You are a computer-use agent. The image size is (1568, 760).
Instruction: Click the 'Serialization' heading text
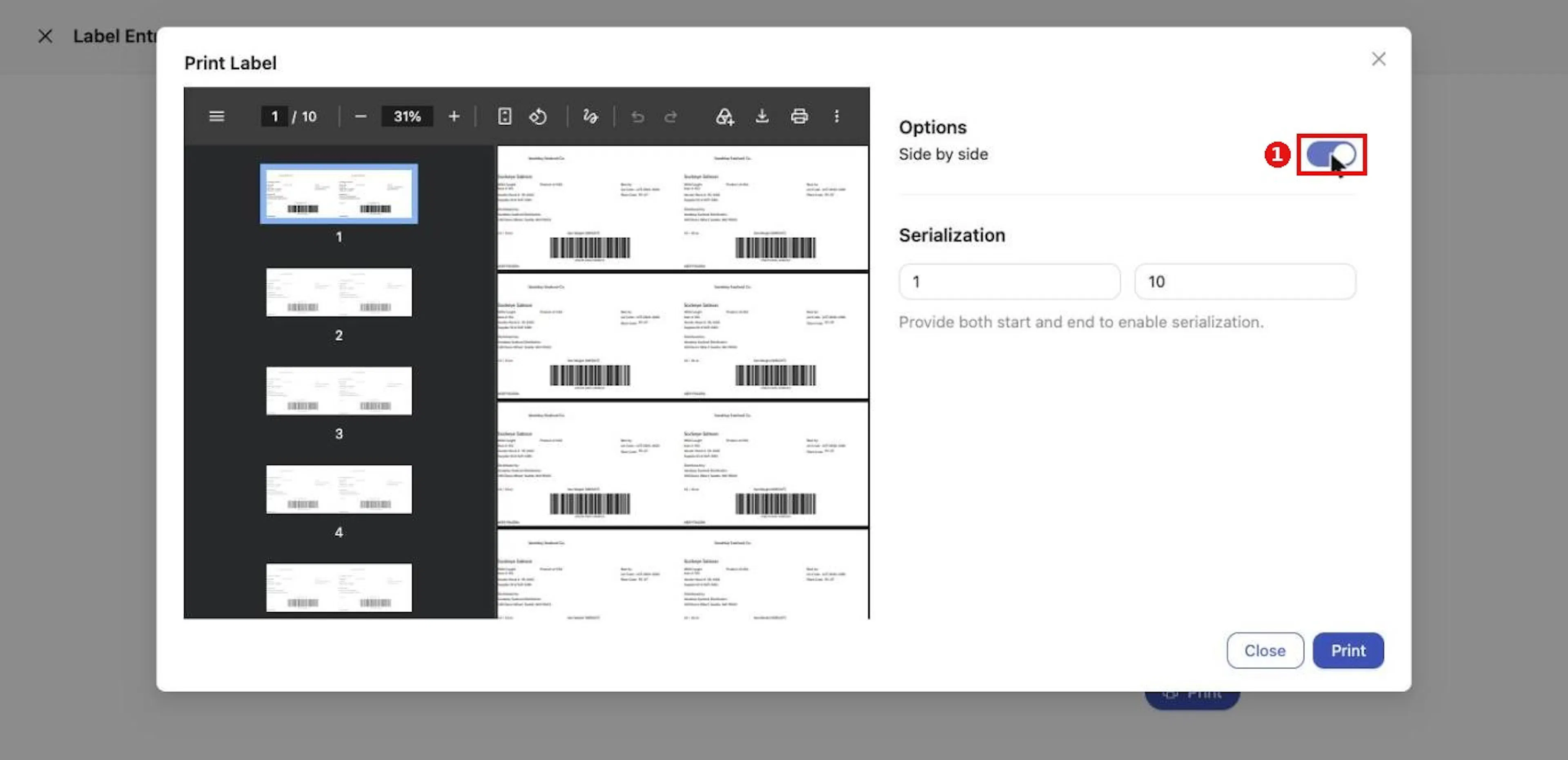click(x=951, y=235)
